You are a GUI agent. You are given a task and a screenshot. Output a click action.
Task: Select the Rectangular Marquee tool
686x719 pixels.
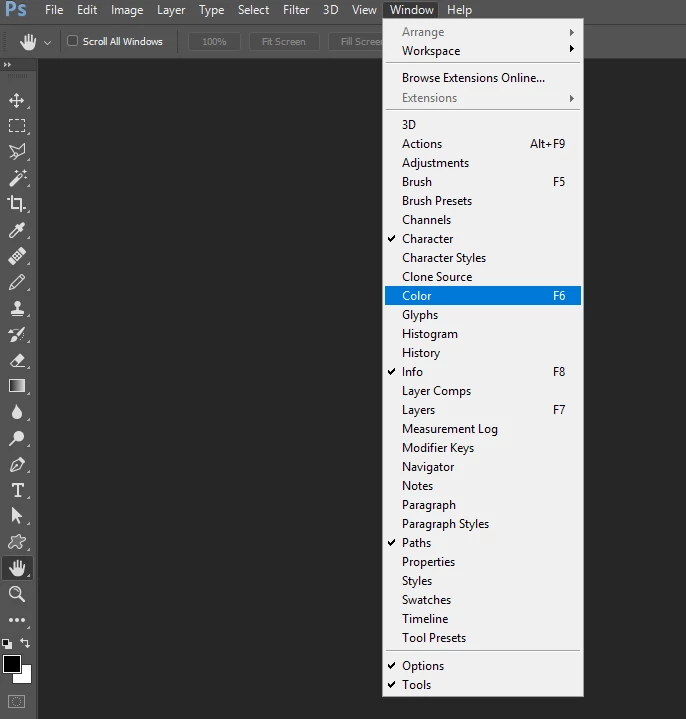point(17,126)
